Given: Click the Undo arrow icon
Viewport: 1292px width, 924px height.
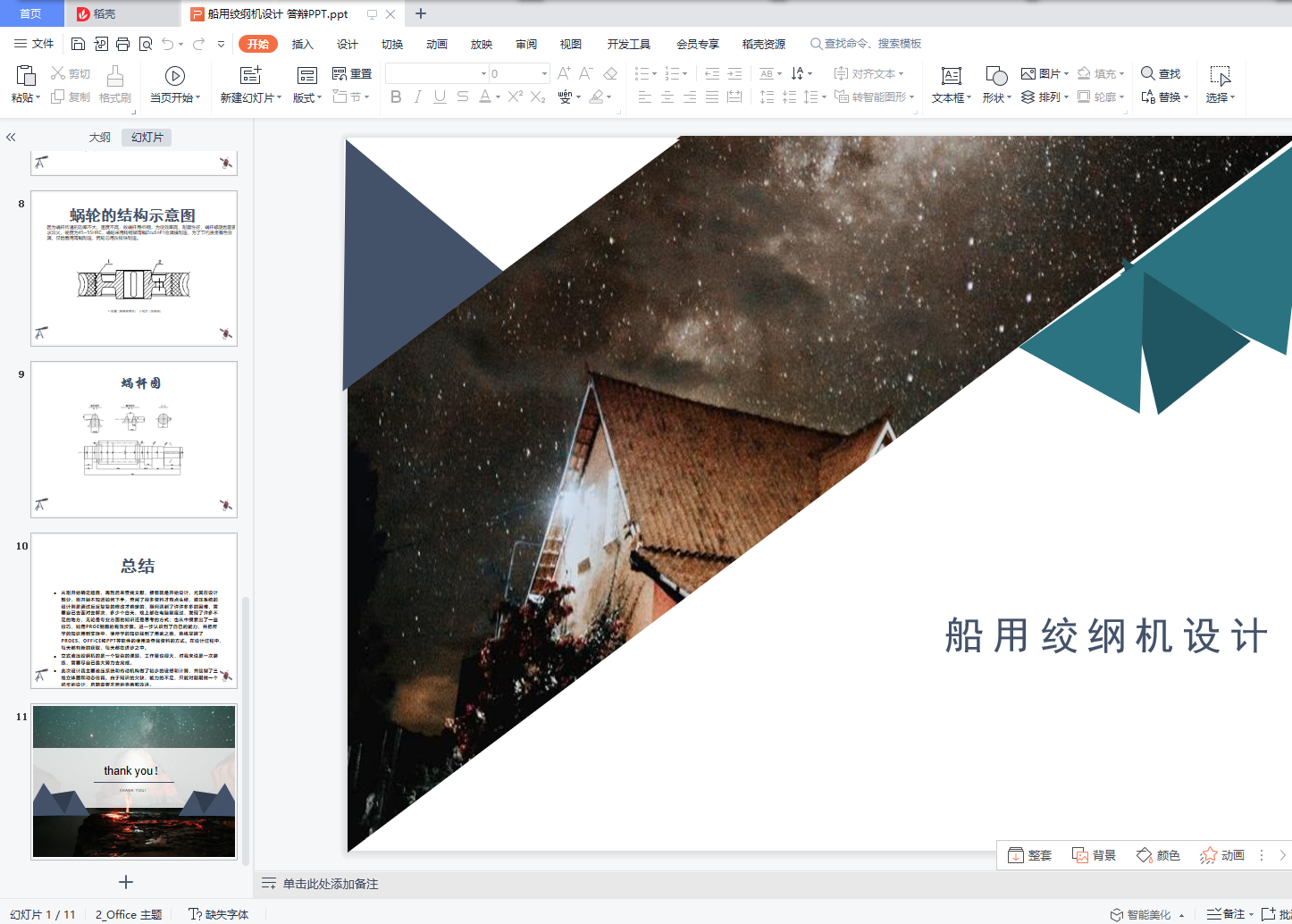Looking at the screenshot, I should [x=167, y=44].
